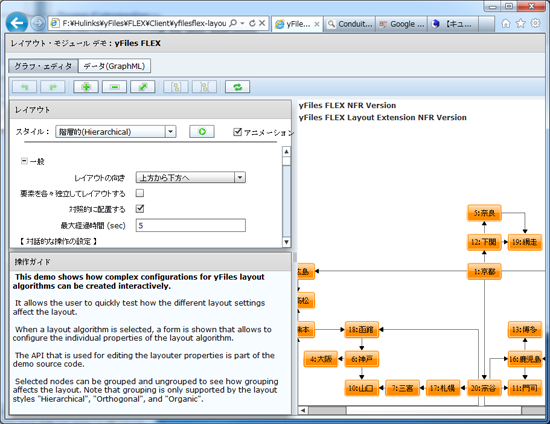Select graph node 7:三宮
Screen dimensions: 550x424
[402, 388]
